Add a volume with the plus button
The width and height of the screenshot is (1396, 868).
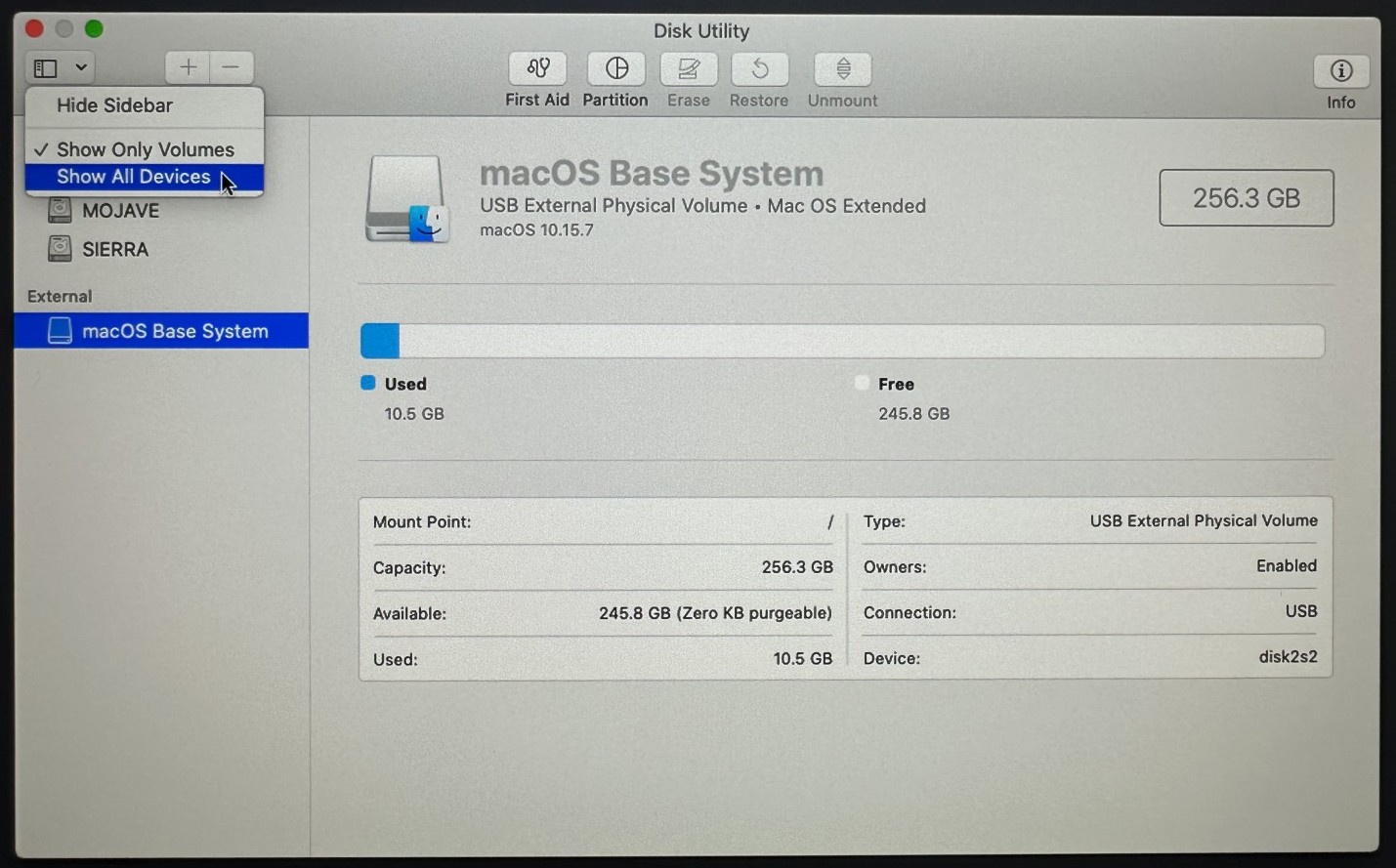coord(188,67)
